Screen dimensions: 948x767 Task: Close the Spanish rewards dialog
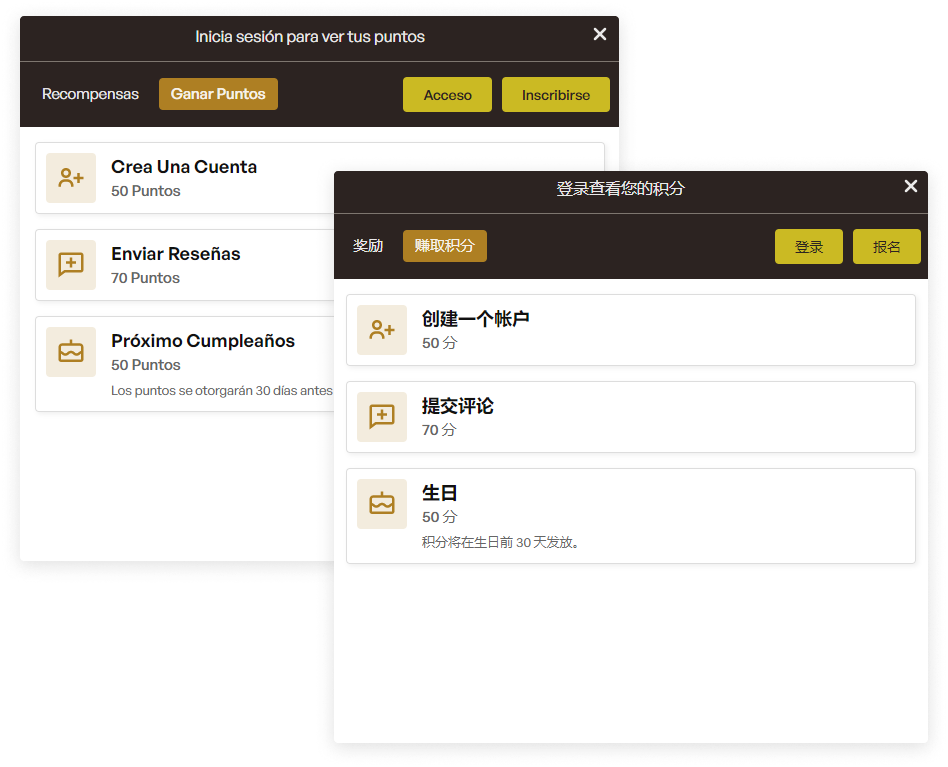click(599, 33)
